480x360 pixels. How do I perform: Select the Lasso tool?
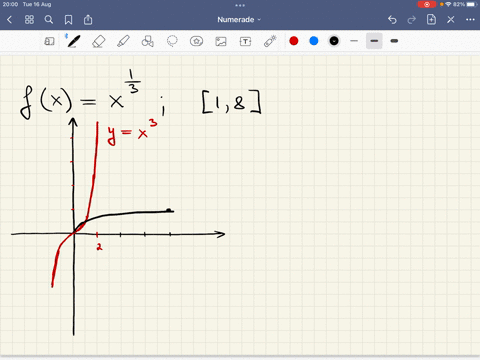[x=172, y=41]
